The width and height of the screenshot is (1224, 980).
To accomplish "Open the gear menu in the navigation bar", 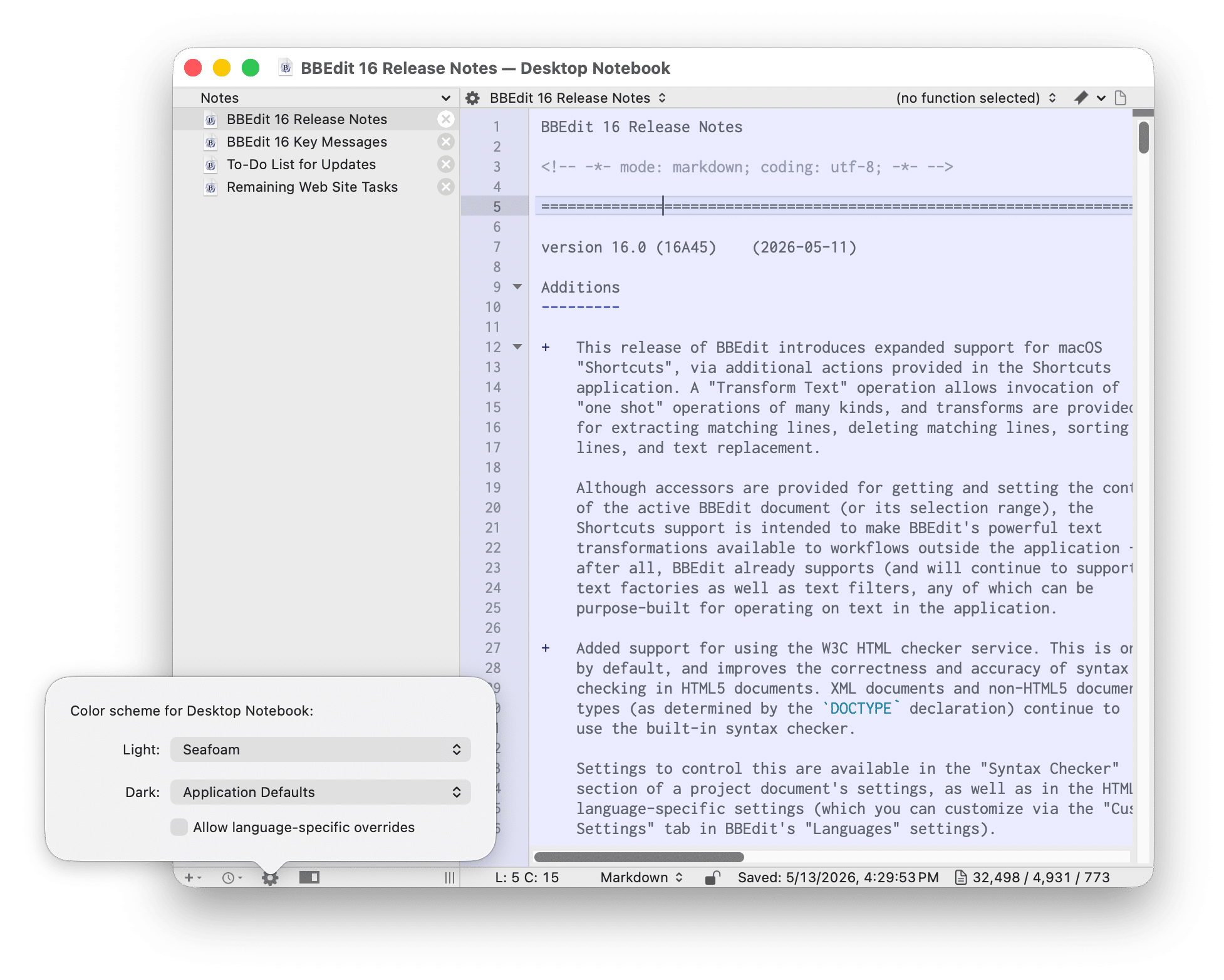I will 472,98.
